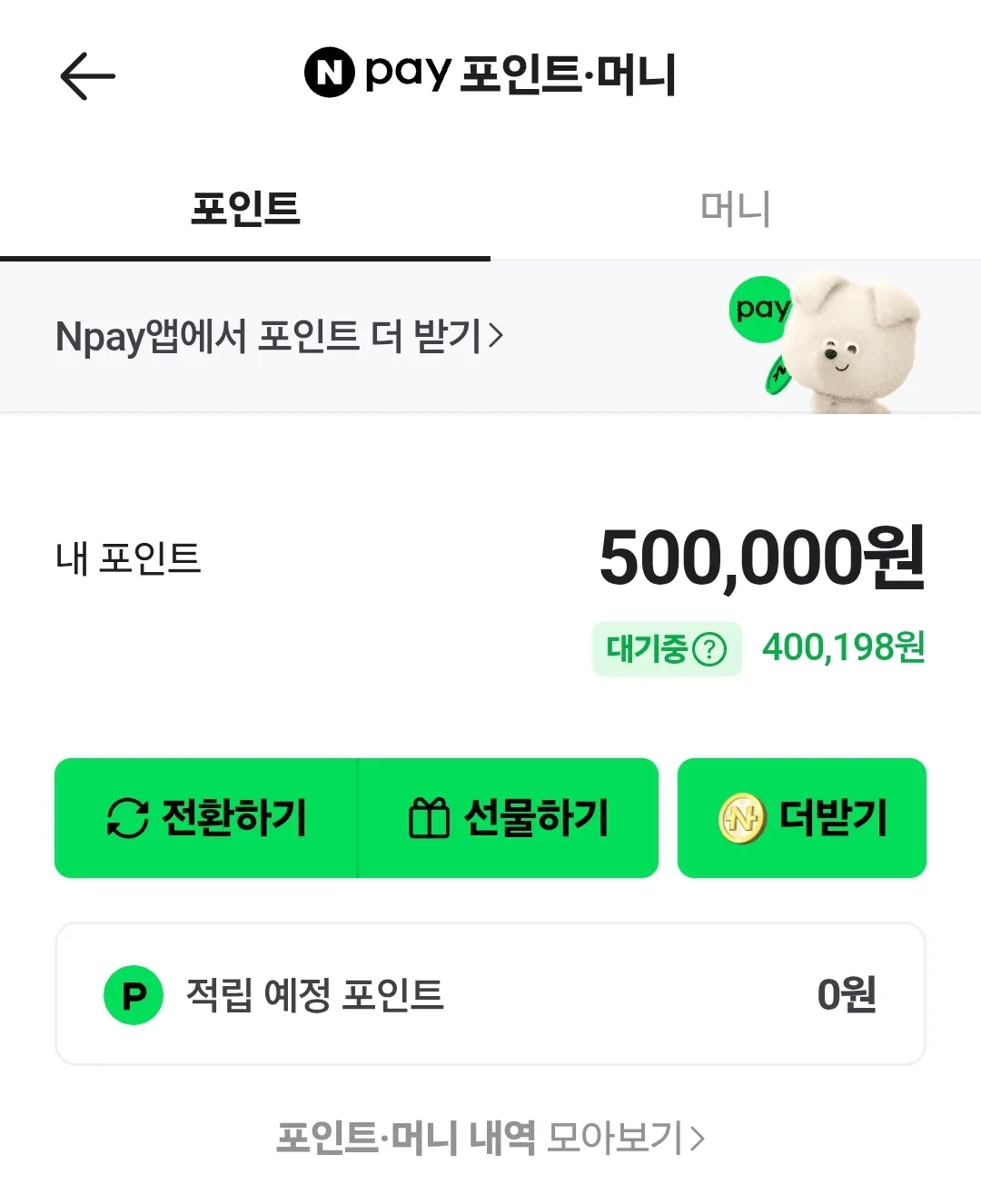981x1204 pixels.
Task: Tap the 선물하기 button
Action: tap(509, 818)
